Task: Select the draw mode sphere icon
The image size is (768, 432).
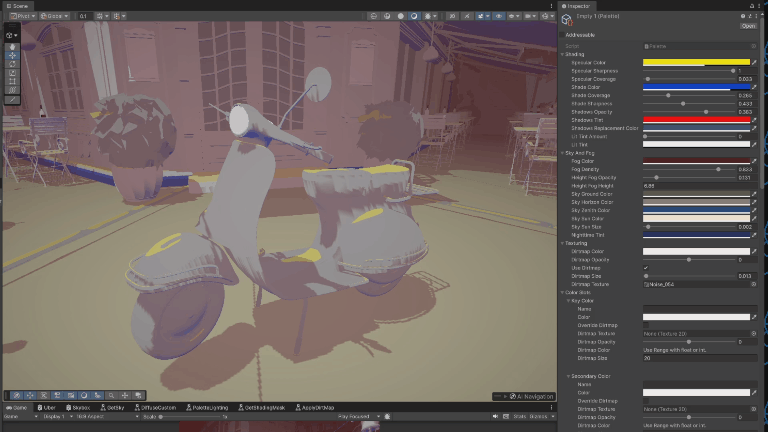Action: [x=401, y=16]
